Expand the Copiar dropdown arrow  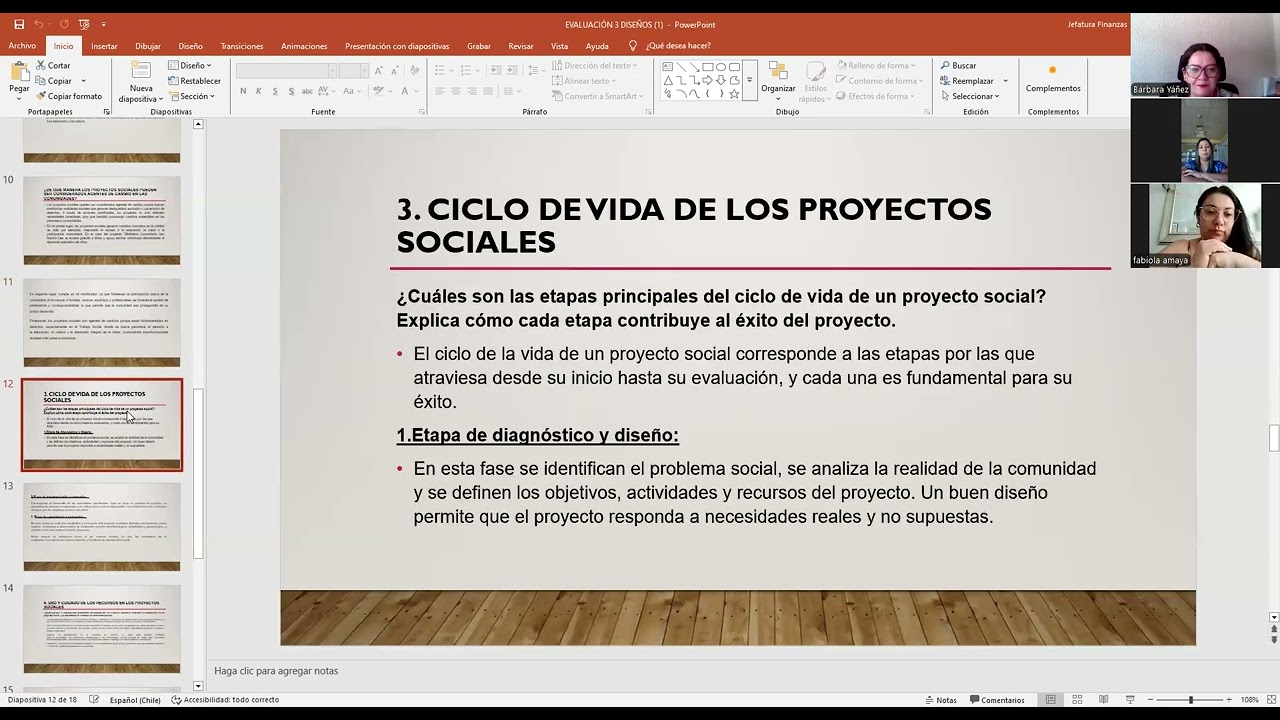click(83, 81)
